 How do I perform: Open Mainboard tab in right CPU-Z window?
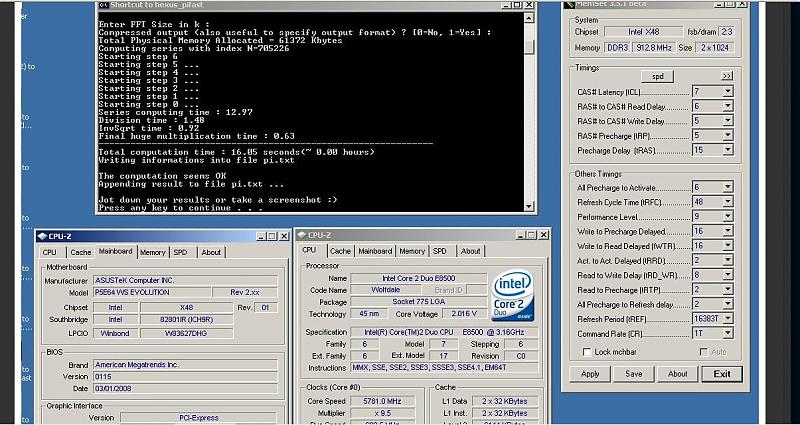click(375, 251)
